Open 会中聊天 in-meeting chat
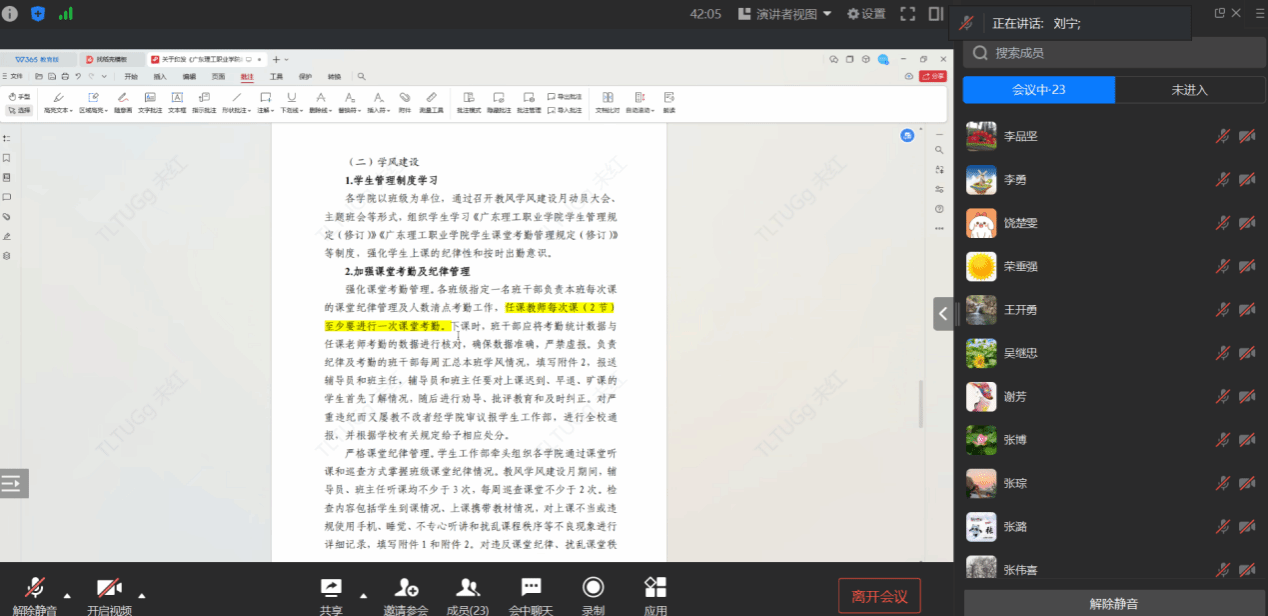 click(531, 589)
